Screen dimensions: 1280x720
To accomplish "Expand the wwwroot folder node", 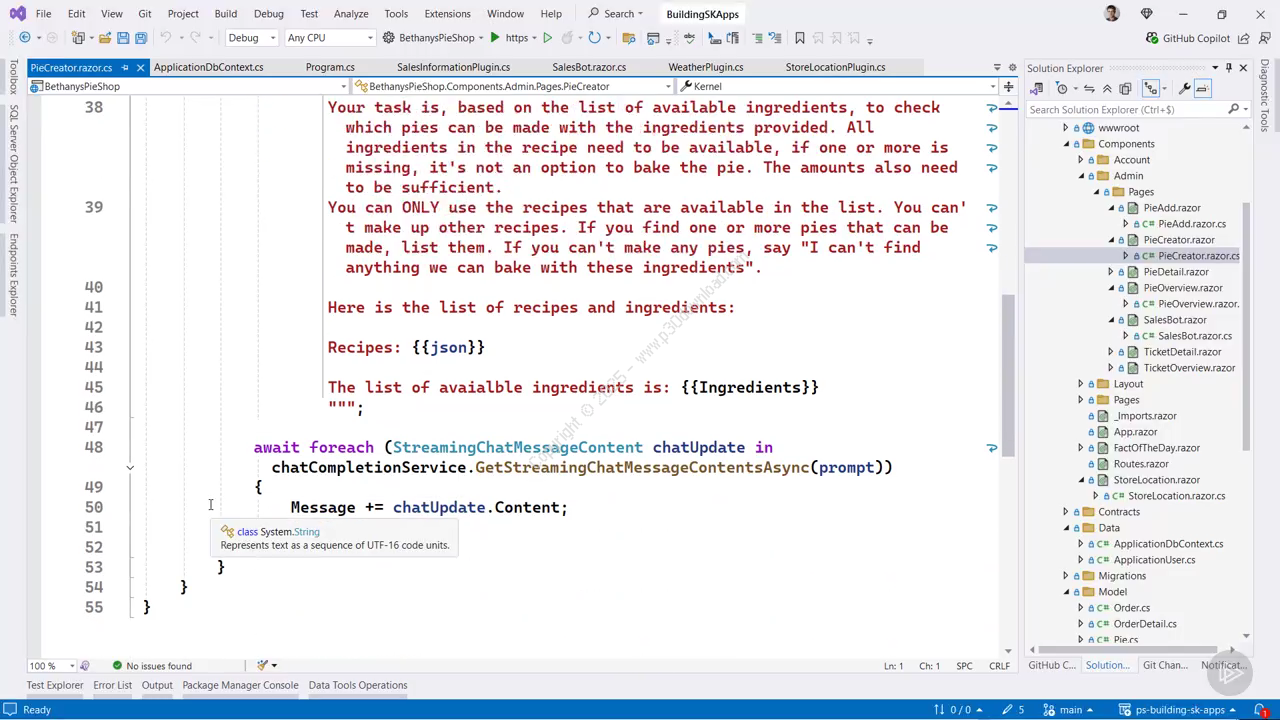I will point(1065,128).
